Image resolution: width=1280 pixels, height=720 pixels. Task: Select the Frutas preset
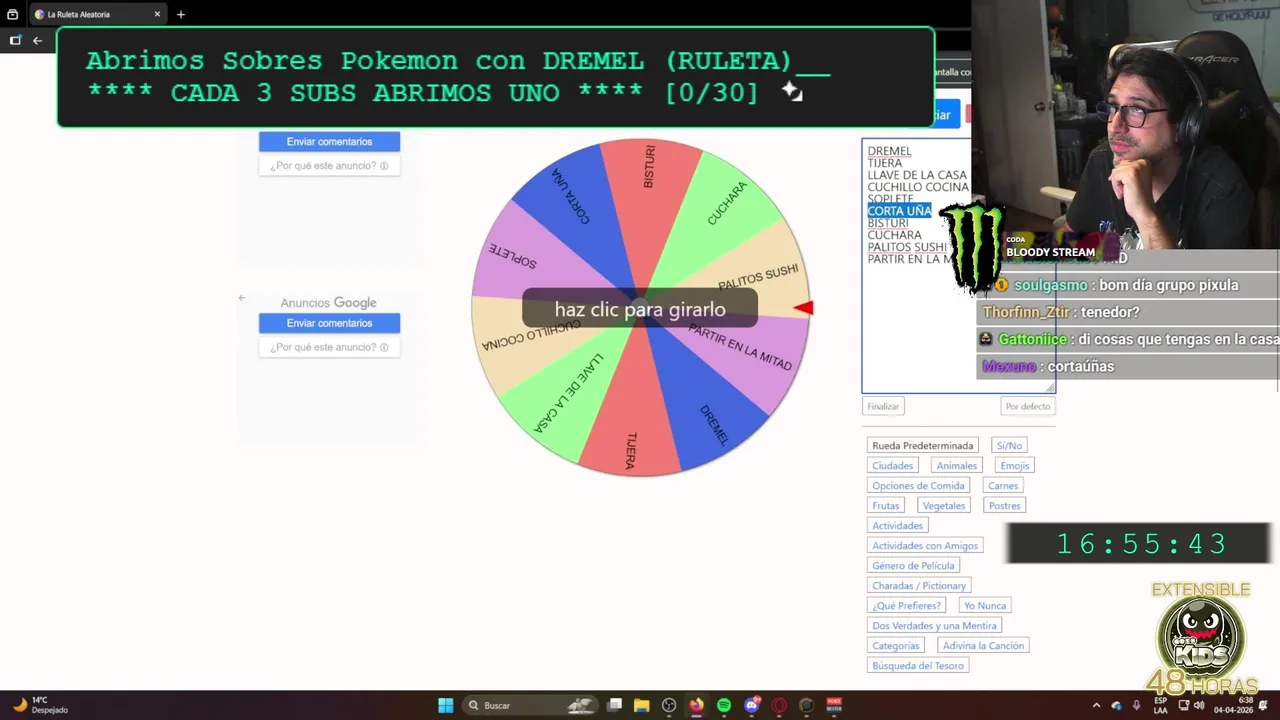(885, 506)
